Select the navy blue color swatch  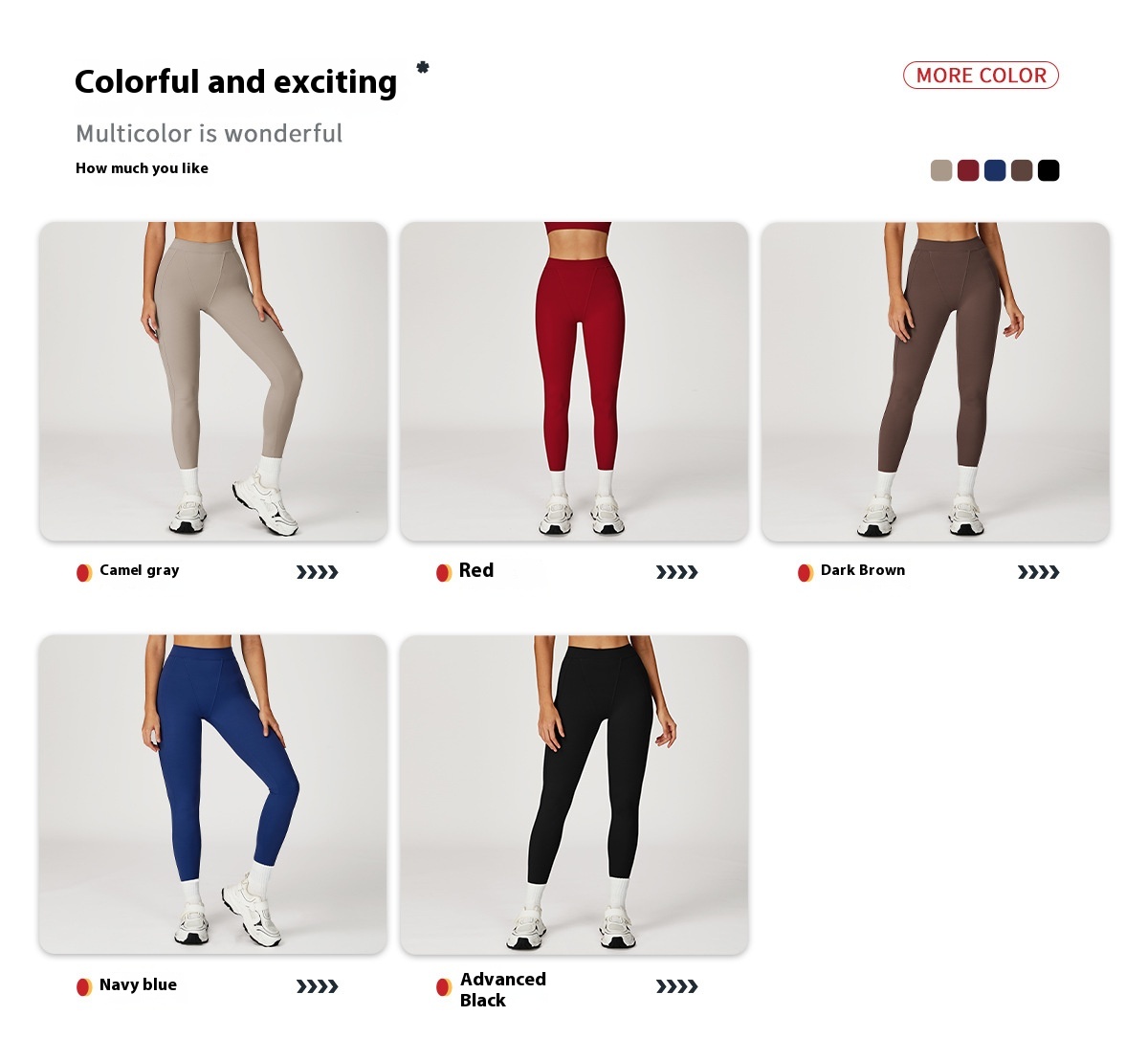pos(995,170)
